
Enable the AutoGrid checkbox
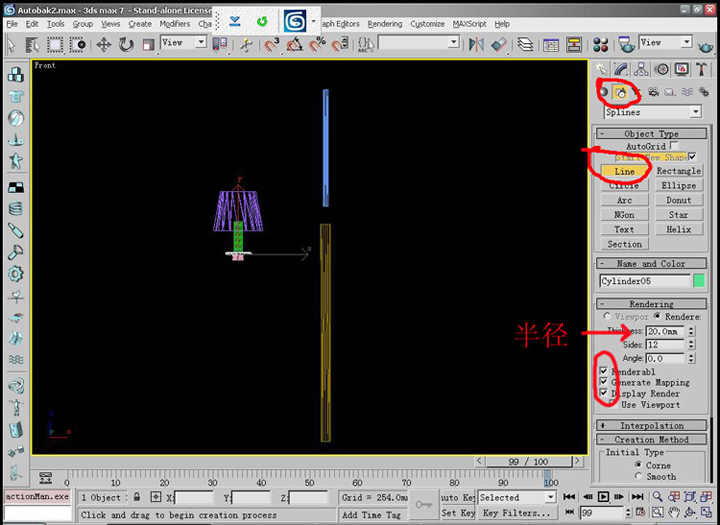(674, 146)
